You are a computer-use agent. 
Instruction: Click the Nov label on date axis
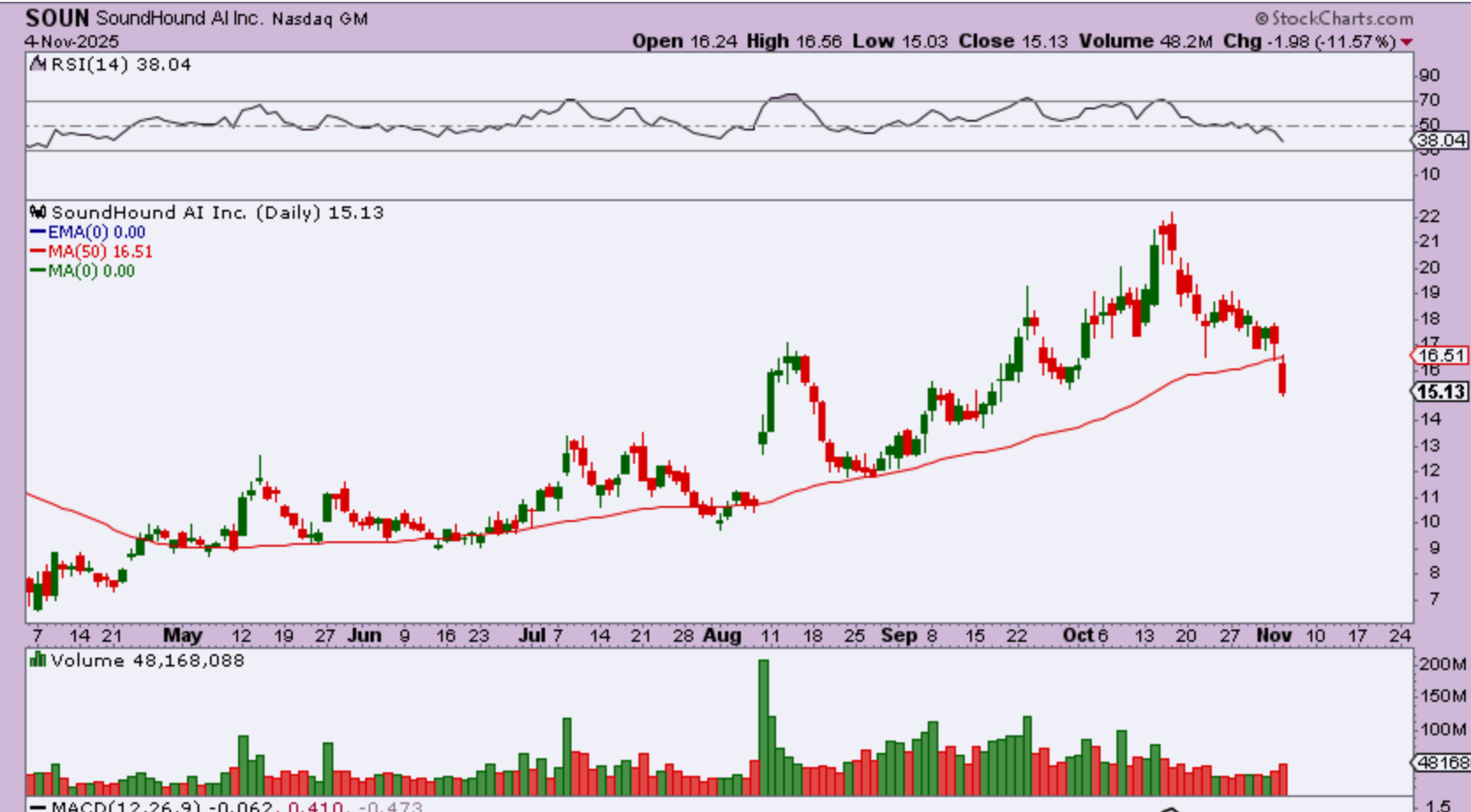tap(1273, 635)
